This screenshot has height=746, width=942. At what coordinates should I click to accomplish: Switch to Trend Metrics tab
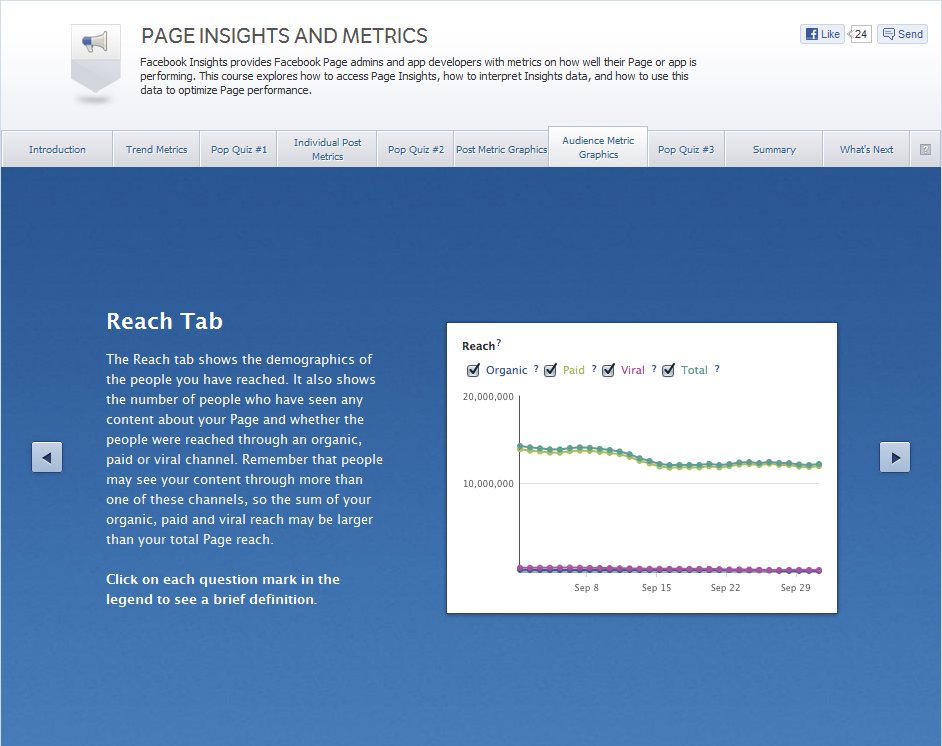tap(156, 150)
